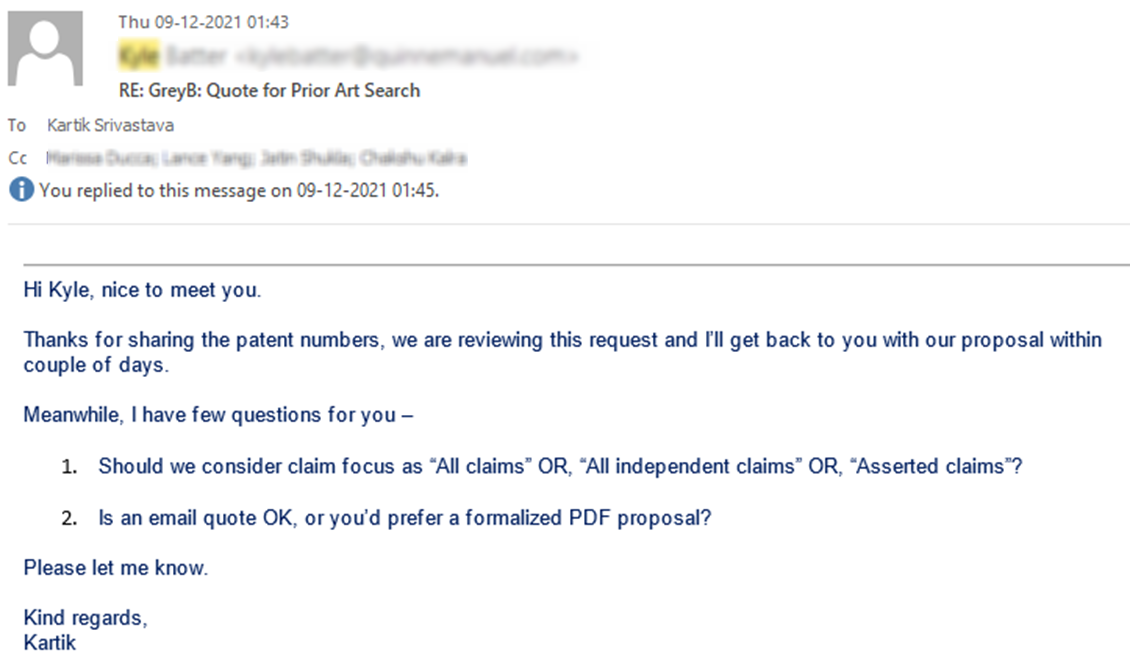Click the highlighted yellow sender name Kyle
This screenshot has width=1130, height=667.
tap(138, 55)
